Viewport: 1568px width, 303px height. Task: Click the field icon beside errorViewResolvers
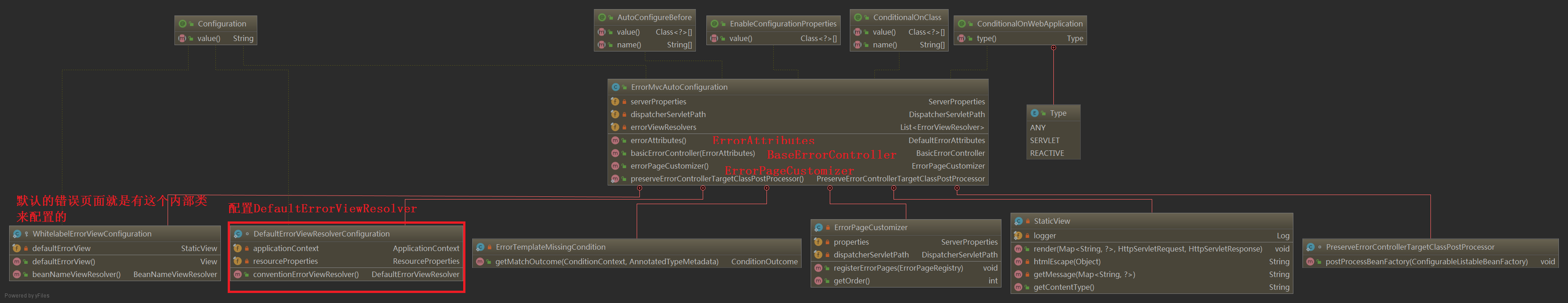(x=615, y=127)
